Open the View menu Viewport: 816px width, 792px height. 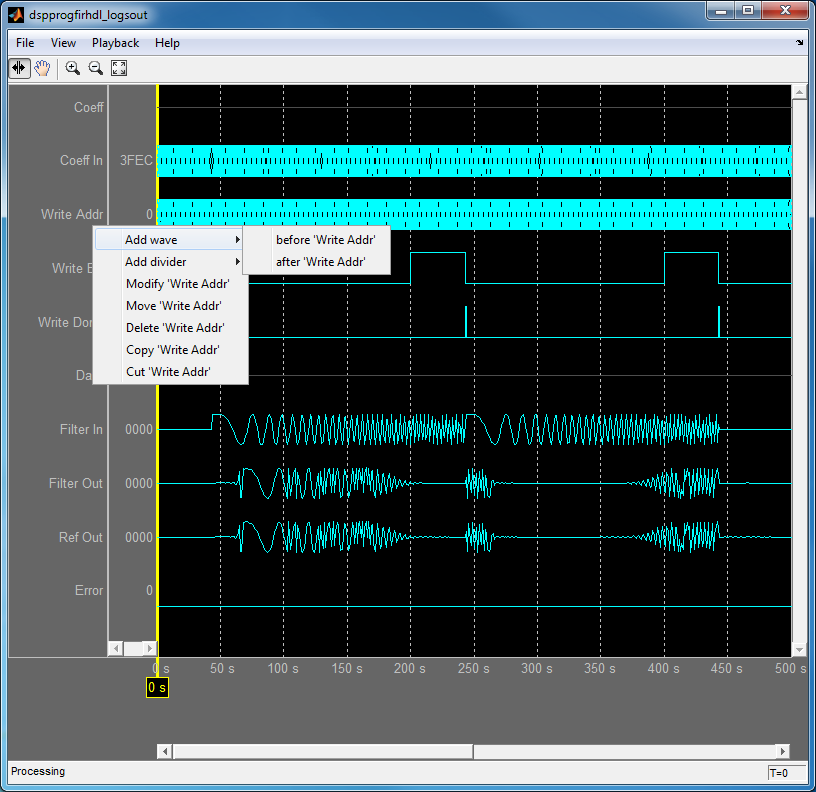click(x=63, y=43)
